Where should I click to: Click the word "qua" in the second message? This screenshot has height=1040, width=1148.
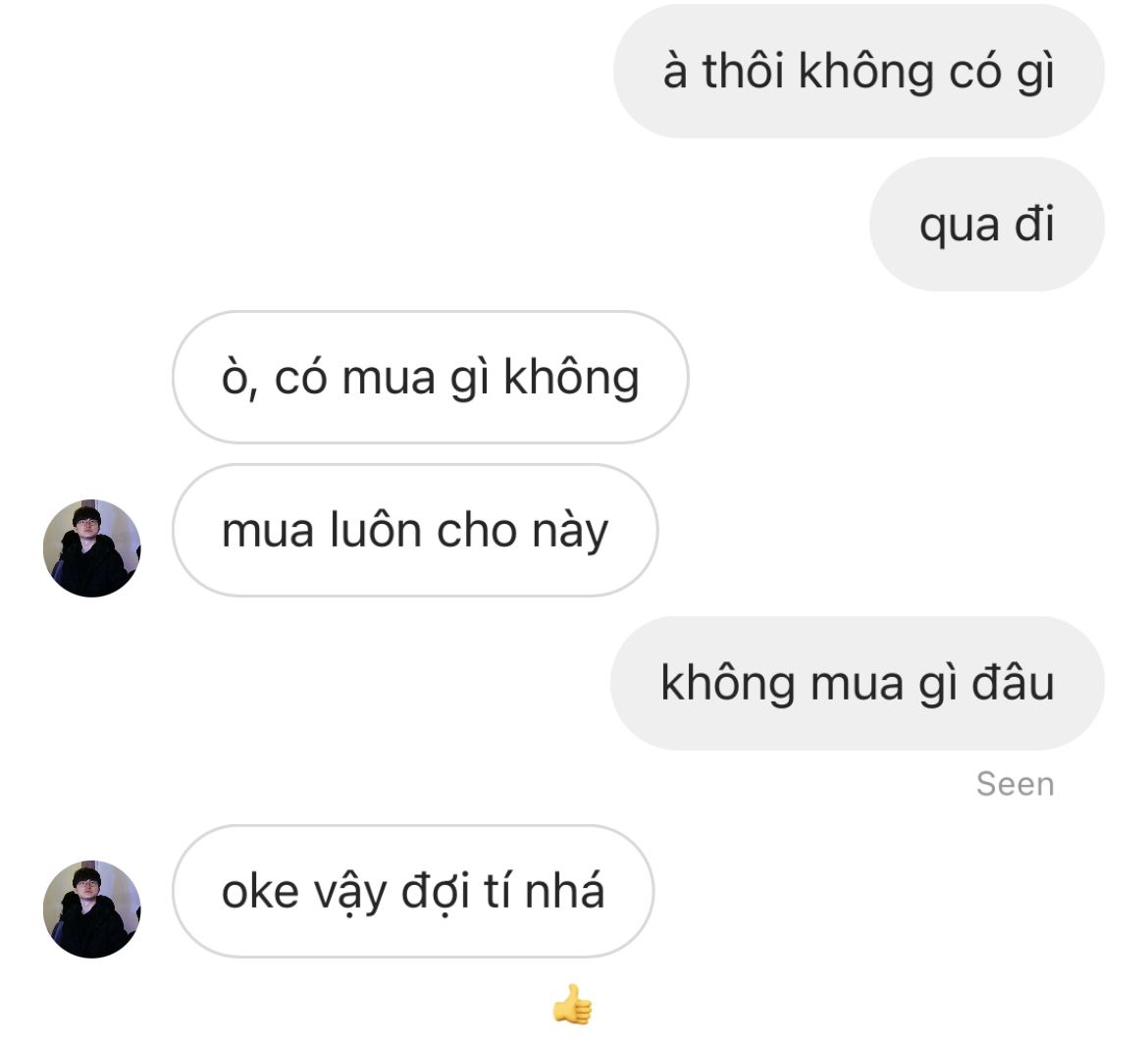tap(959, 226)
